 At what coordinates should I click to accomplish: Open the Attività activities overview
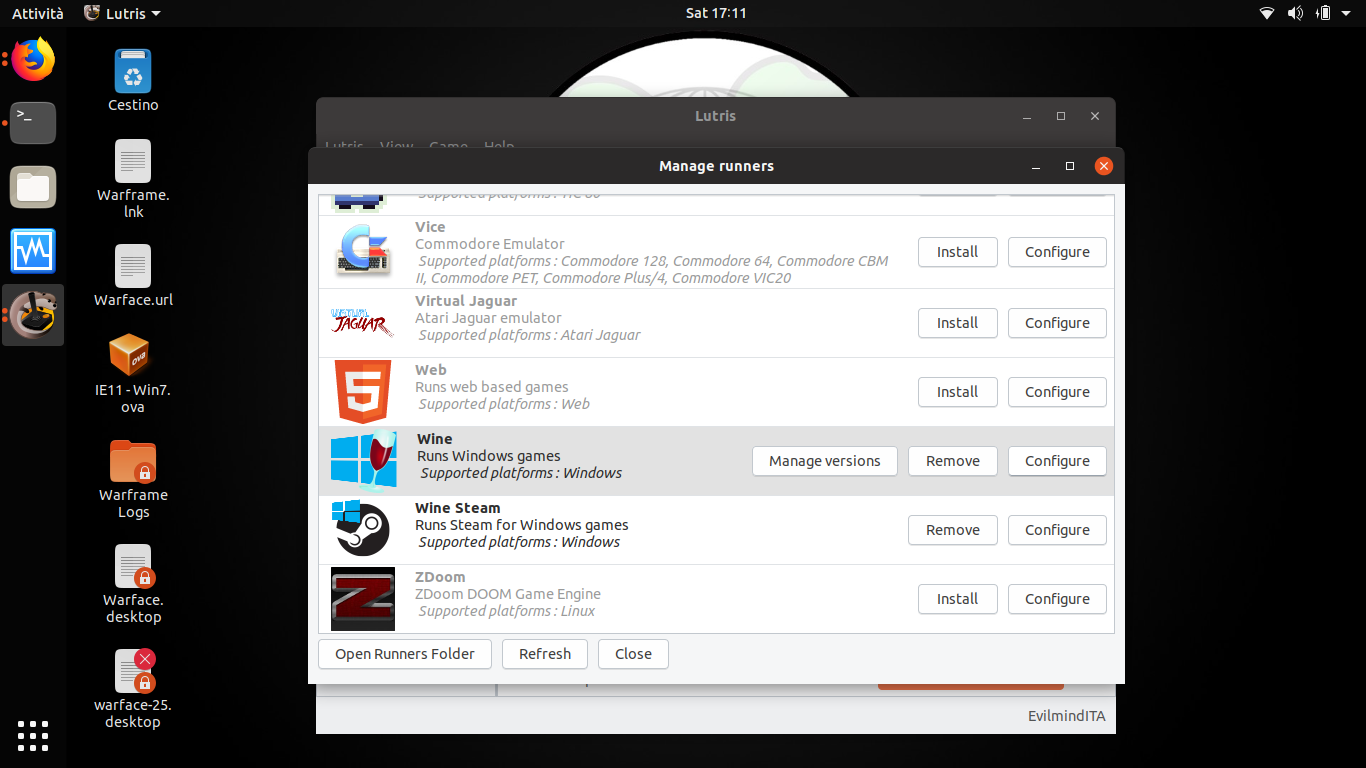point(37,13)
